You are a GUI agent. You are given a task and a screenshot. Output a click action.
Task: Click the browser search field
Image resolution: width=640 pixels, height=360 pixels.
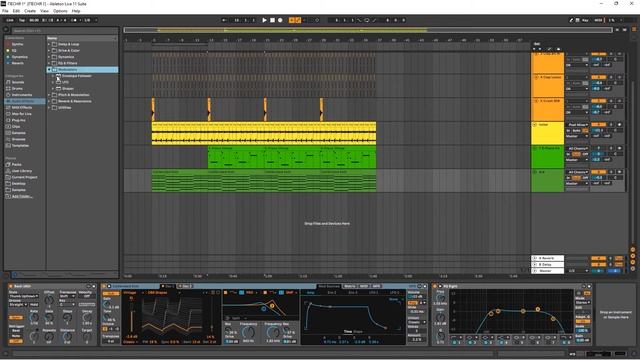pos(64,30)
